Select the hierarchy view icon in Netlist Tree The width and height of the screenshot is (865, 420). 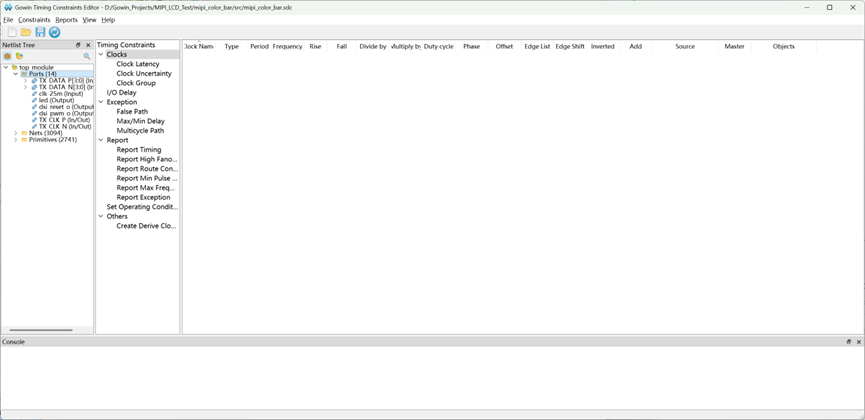point(19,56)
